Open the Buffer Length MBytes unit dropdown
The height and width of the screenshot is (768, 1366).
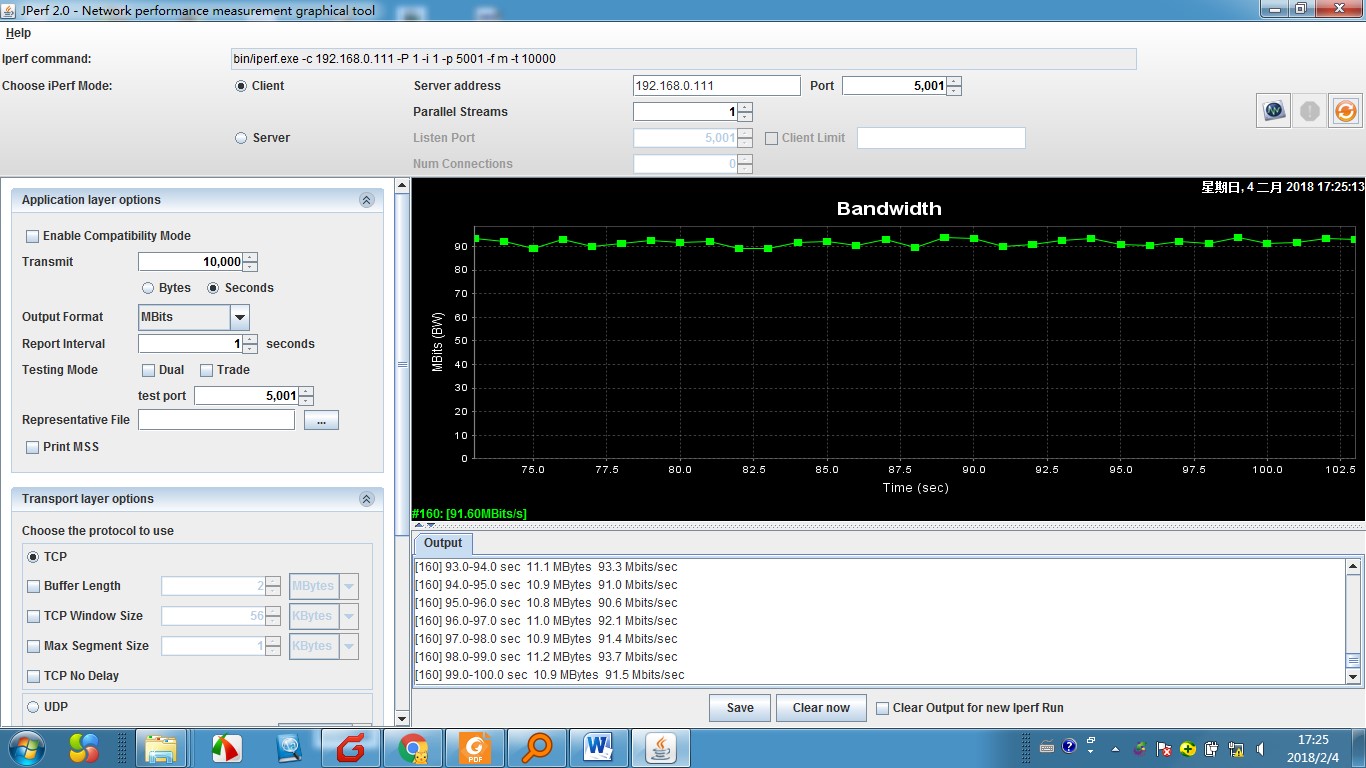coord(349,586)
